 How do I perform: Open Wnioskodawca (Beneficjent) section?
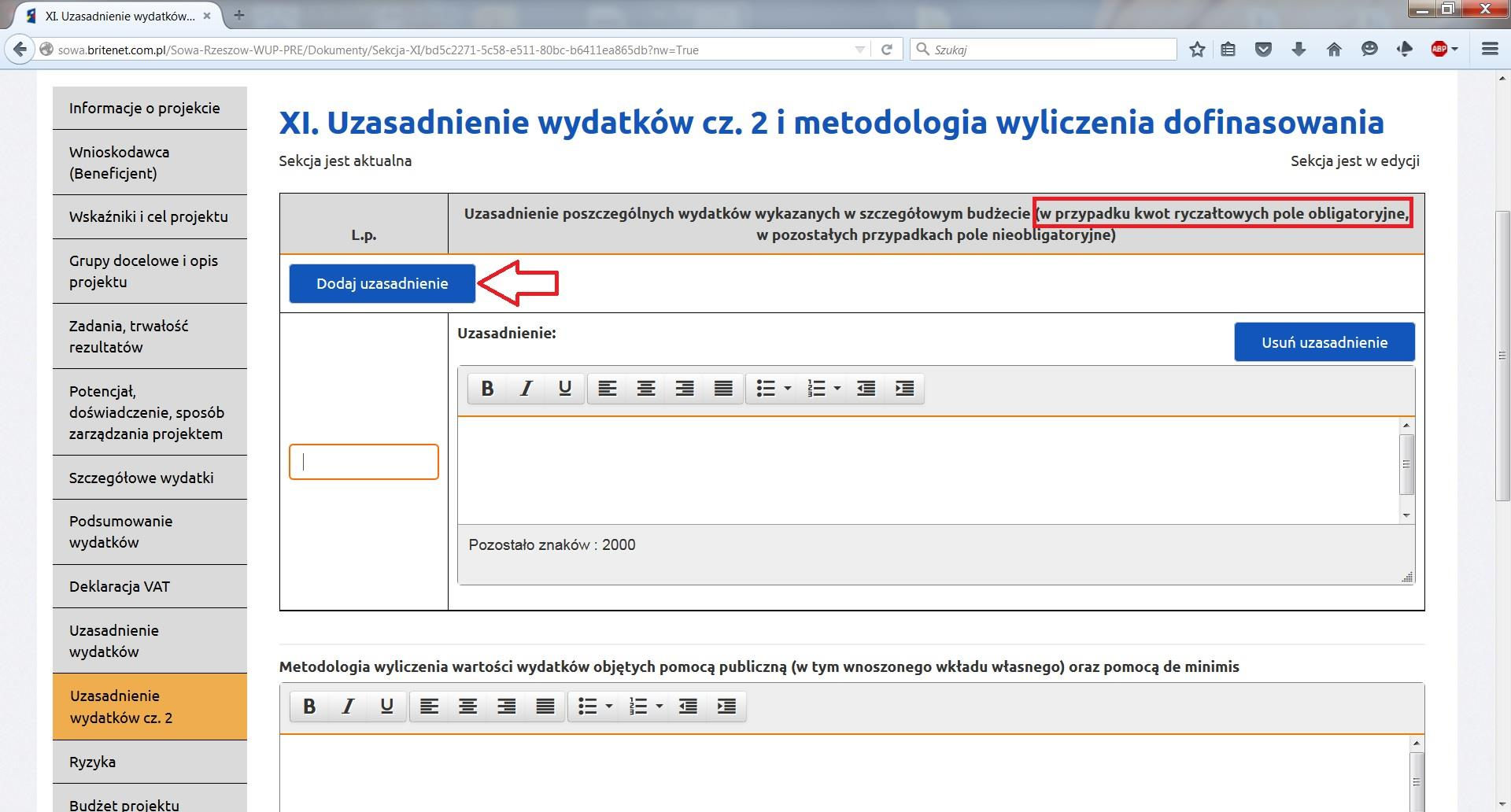[x=150, y=162]
